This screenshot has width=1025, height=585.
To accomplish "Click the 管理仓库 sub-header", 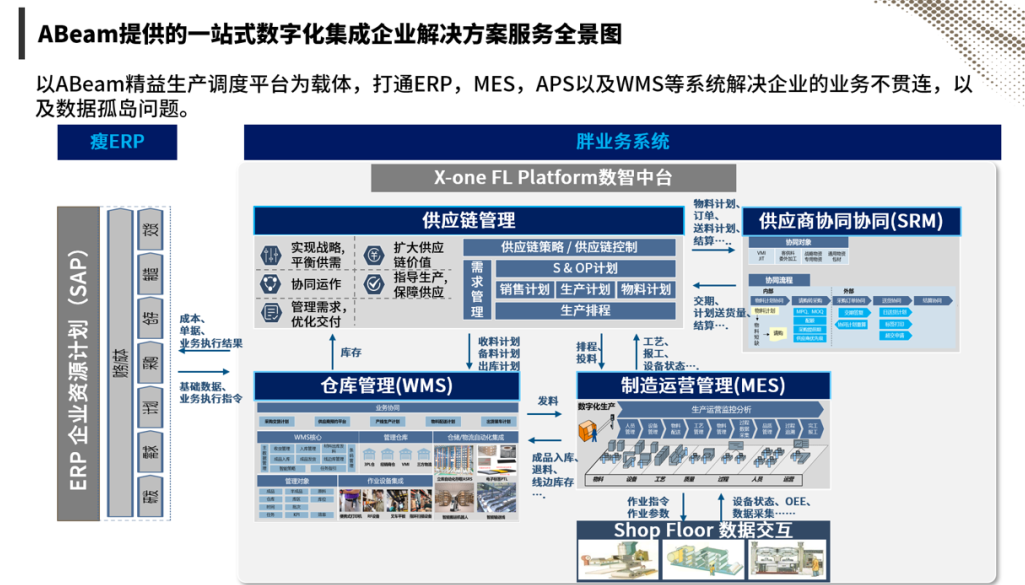I will (x=395, y=437).
